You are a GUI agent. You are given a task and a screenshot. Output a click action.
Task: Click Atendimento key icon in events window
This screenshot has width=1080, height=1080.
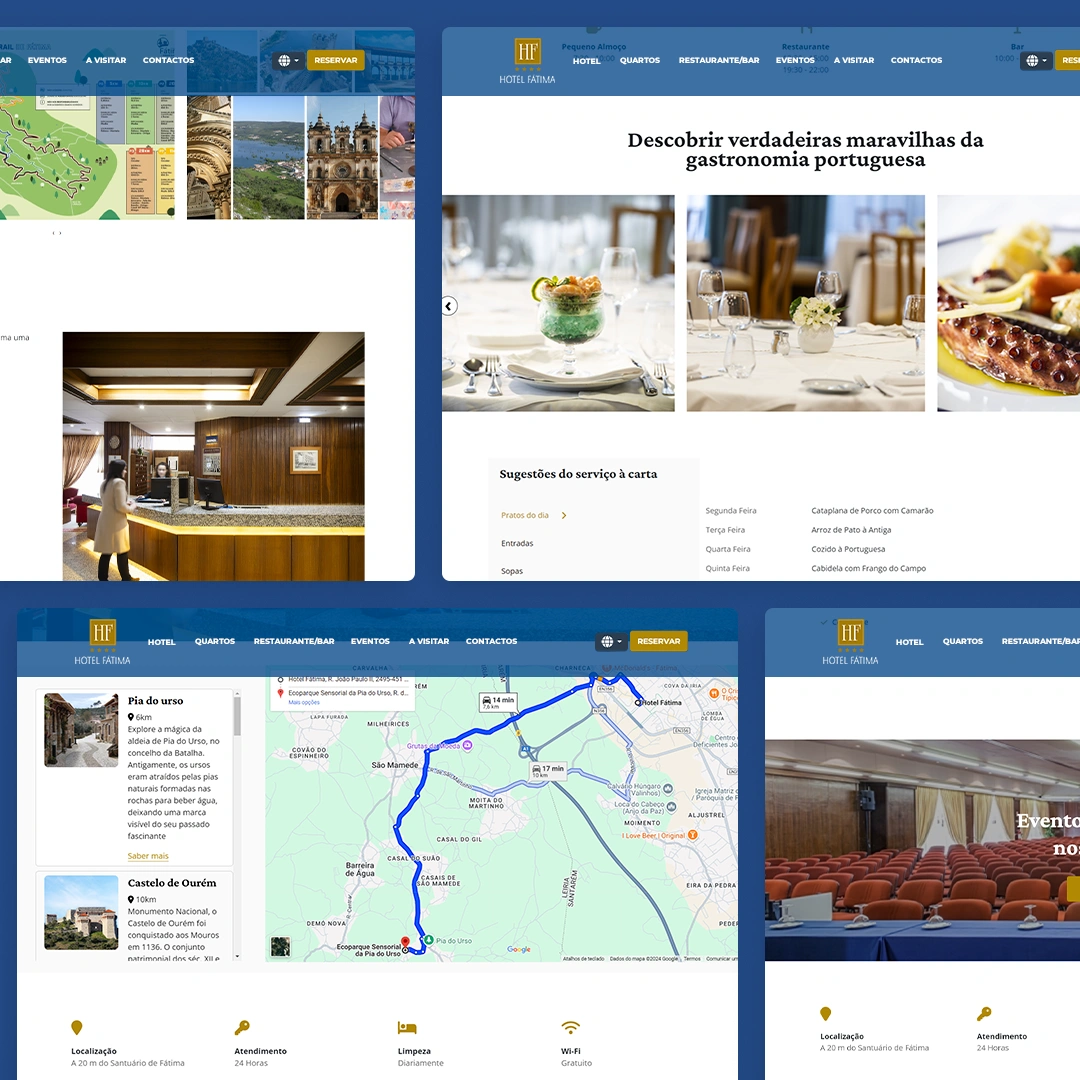984,1013
